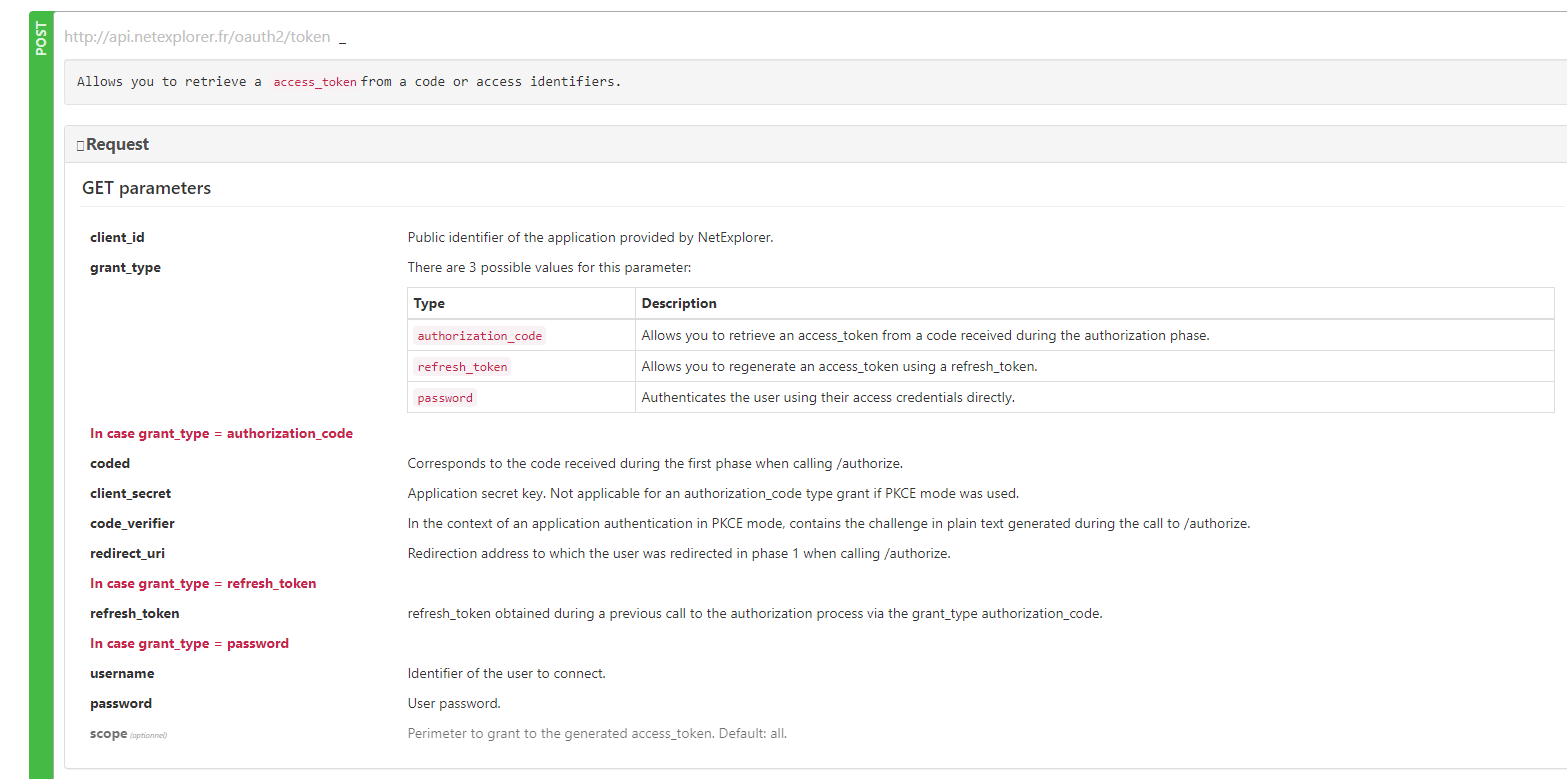Screen dimensions: 1567x779
Task: Click the password badge in the Type column
Action: [x=444, y=397]
